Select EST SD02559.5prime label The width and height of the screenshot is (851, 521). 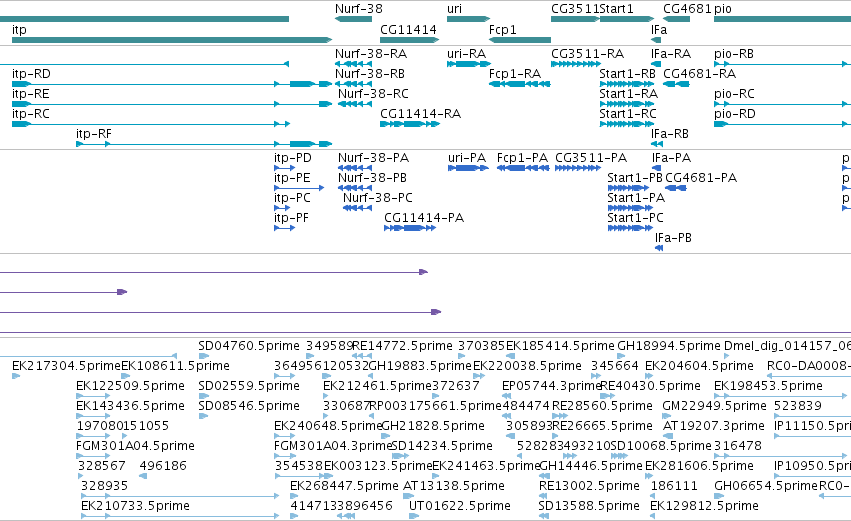click(249, 386)
